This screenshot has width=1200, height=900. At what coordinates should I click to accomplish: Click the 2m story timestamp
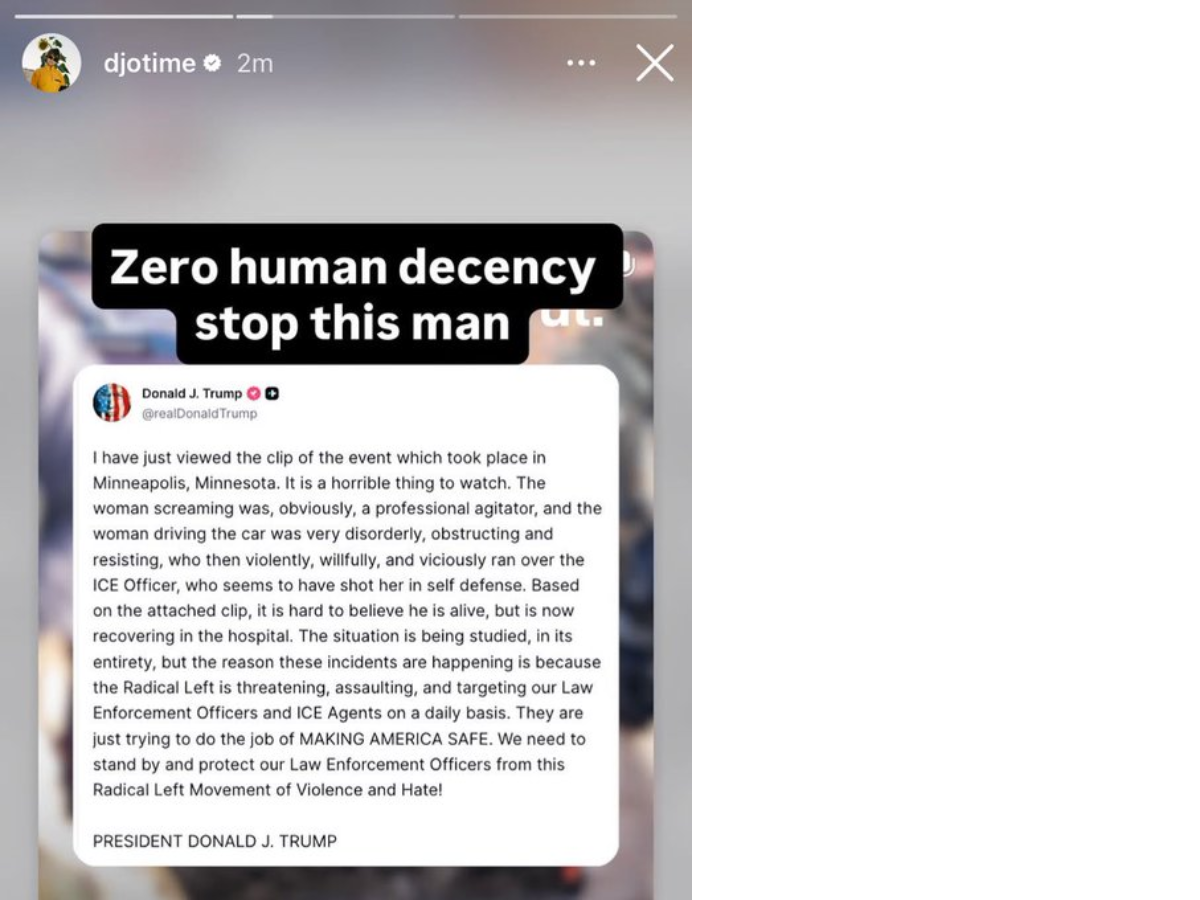(255, 63)
